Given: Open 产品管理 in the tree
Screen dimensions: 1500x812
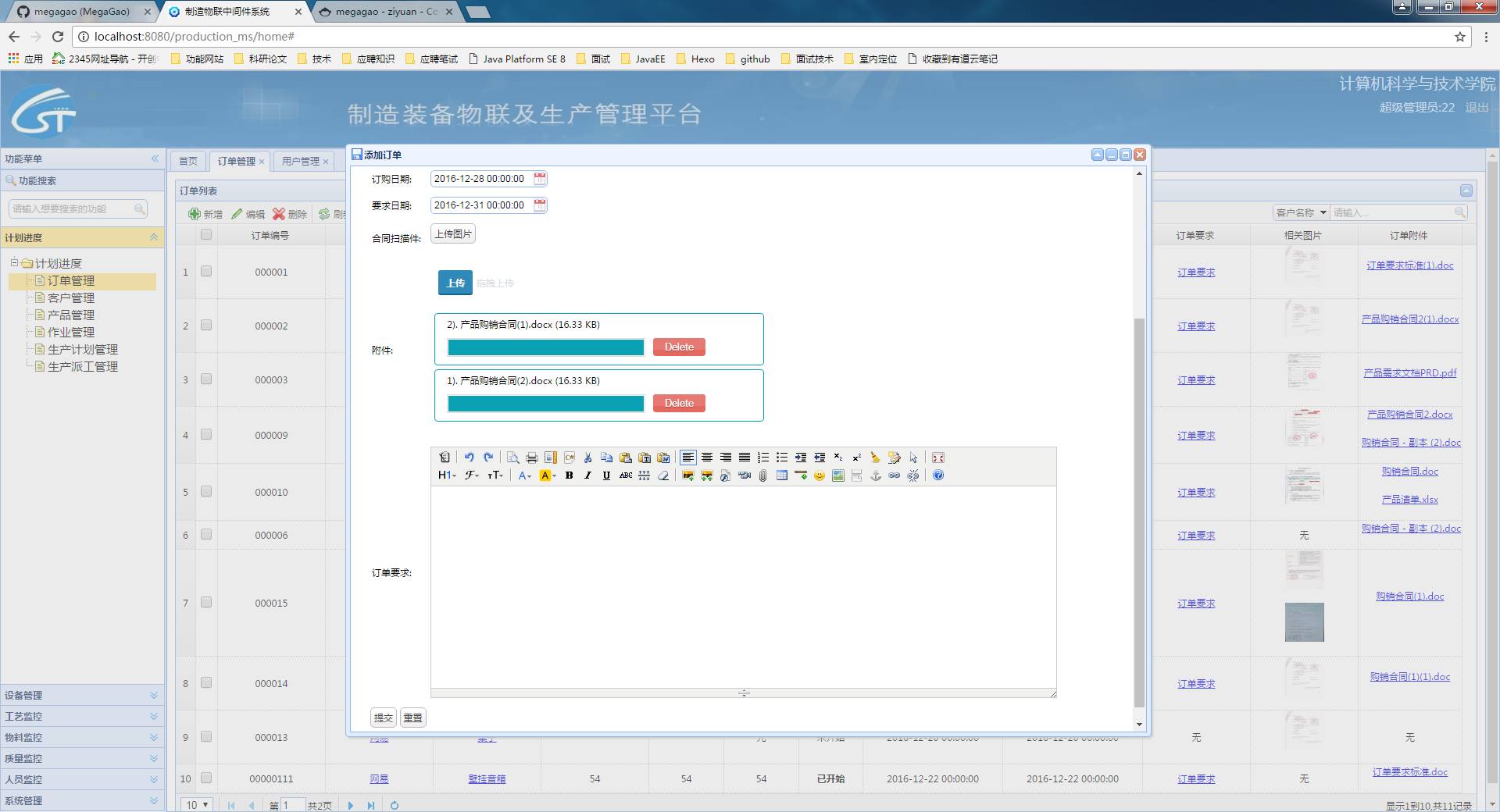Looking at the screenshot, I should tap(71, 315).
